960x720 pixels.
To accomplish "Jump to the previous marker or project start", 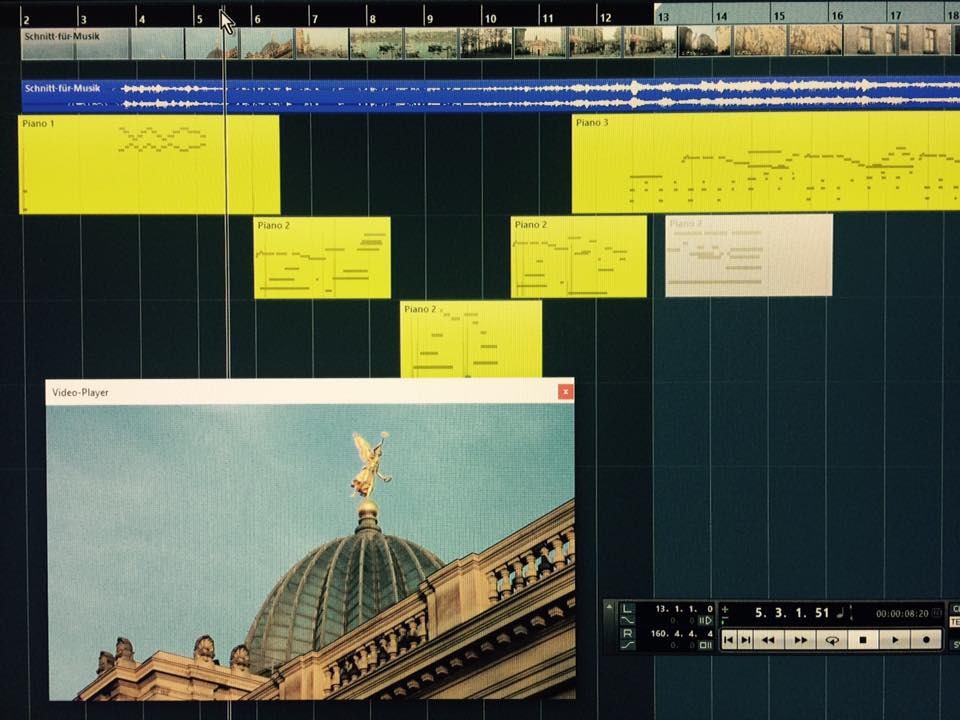I will (x=729, y=640).
